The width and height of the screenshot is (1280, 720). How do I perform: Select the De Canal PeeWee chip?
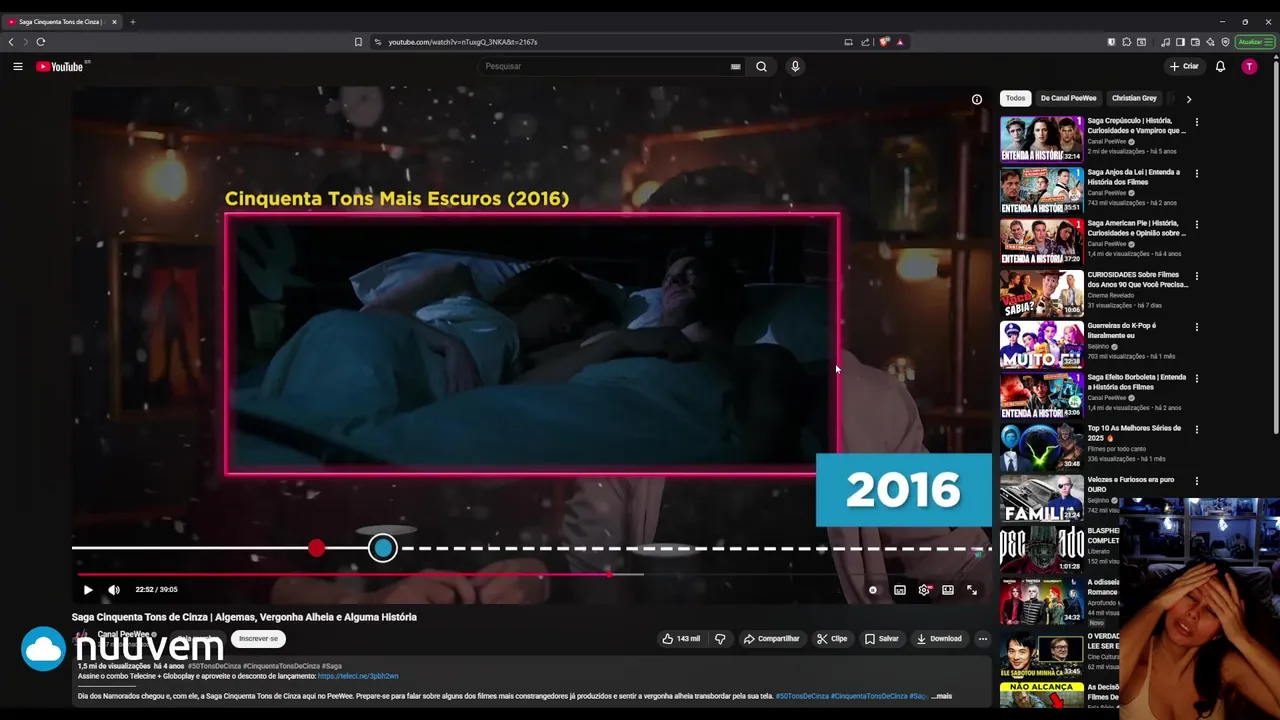[x=1068, y=99]
